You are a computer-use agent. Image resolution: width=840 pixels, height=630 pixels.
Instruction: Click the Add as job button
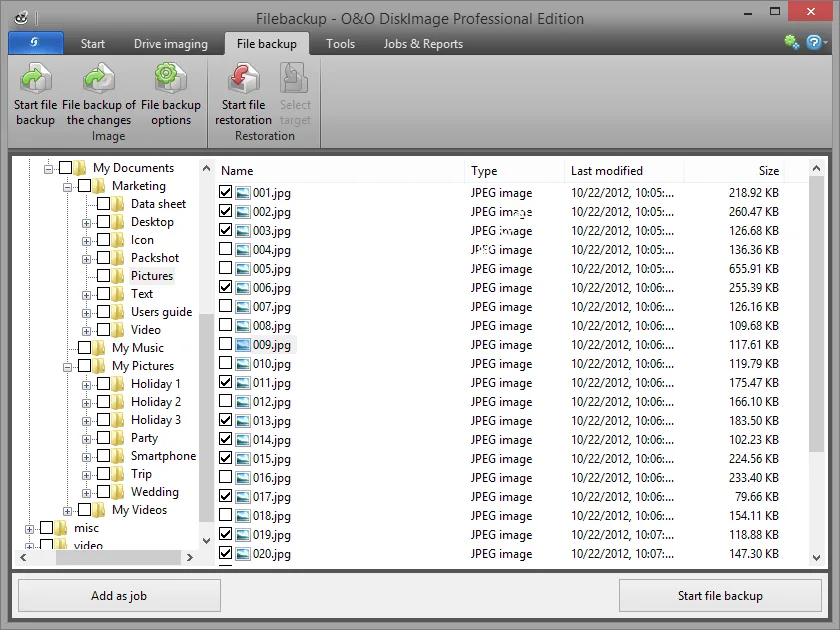119,596
